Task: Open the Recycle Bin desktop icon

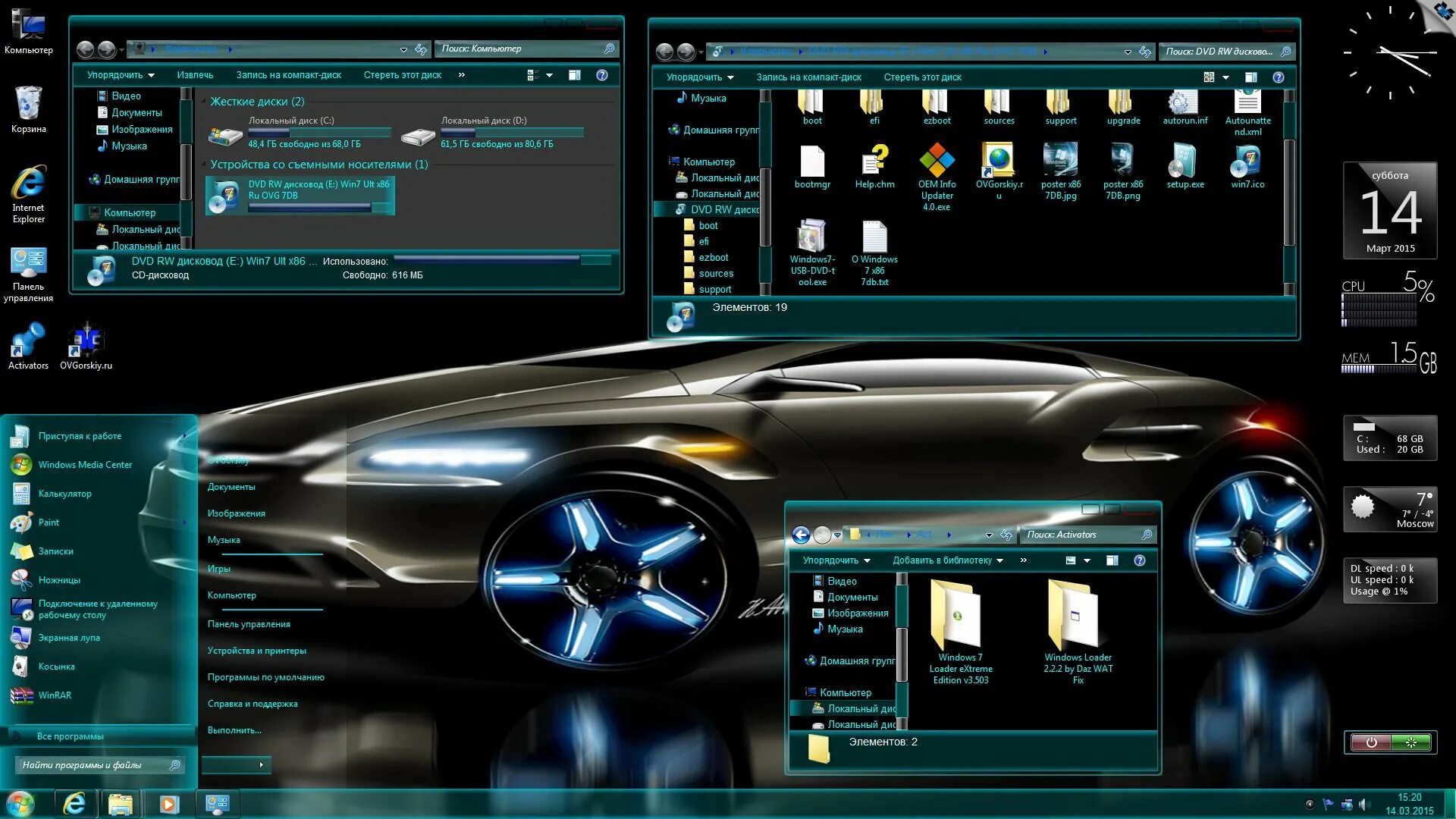Action: 28,105
